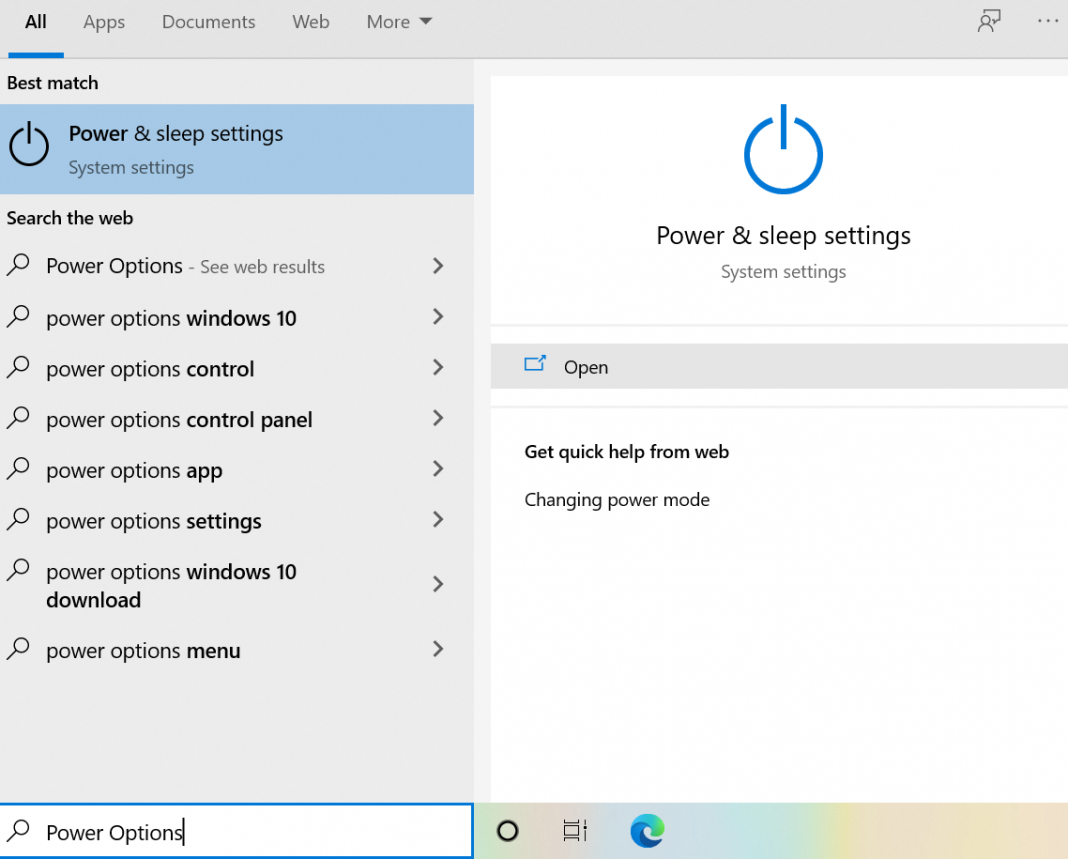Viewport: 1068px width, 859px height.
Task: Expand power options control panel suggestion
Action: pyautogui.click(x=437, y=419)
